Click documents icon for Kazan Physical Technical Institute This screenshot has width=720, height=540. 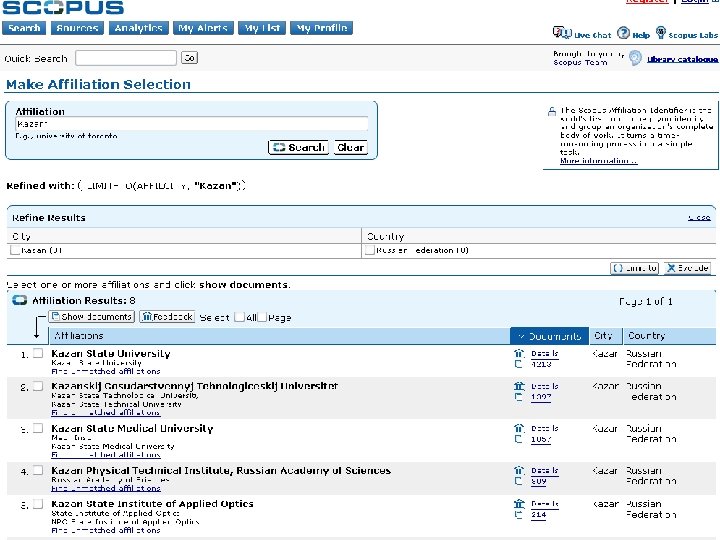point(518,481)
